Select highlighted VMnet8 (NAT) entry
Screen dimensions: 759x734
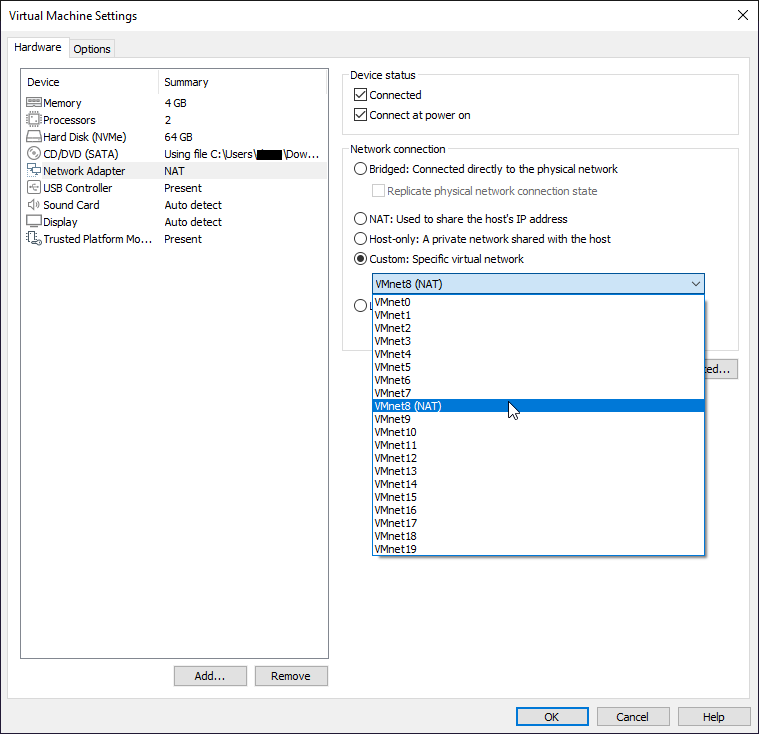click(538, 406)
